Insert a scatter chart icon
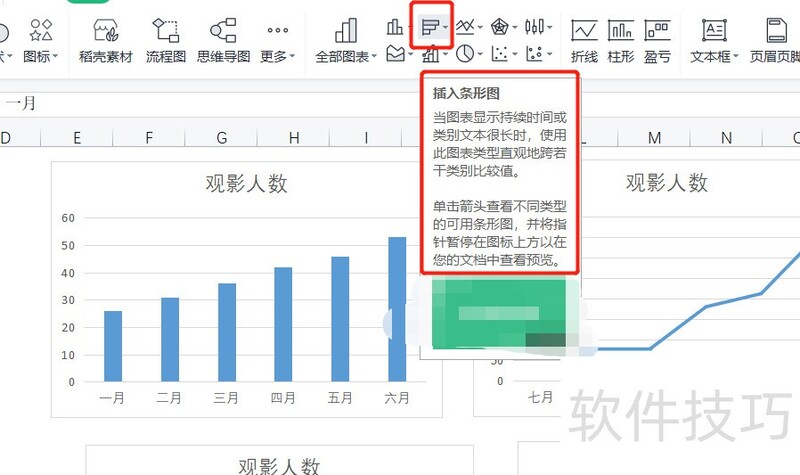Viewport: 800px width, 475px height. (x=499, y=53)
